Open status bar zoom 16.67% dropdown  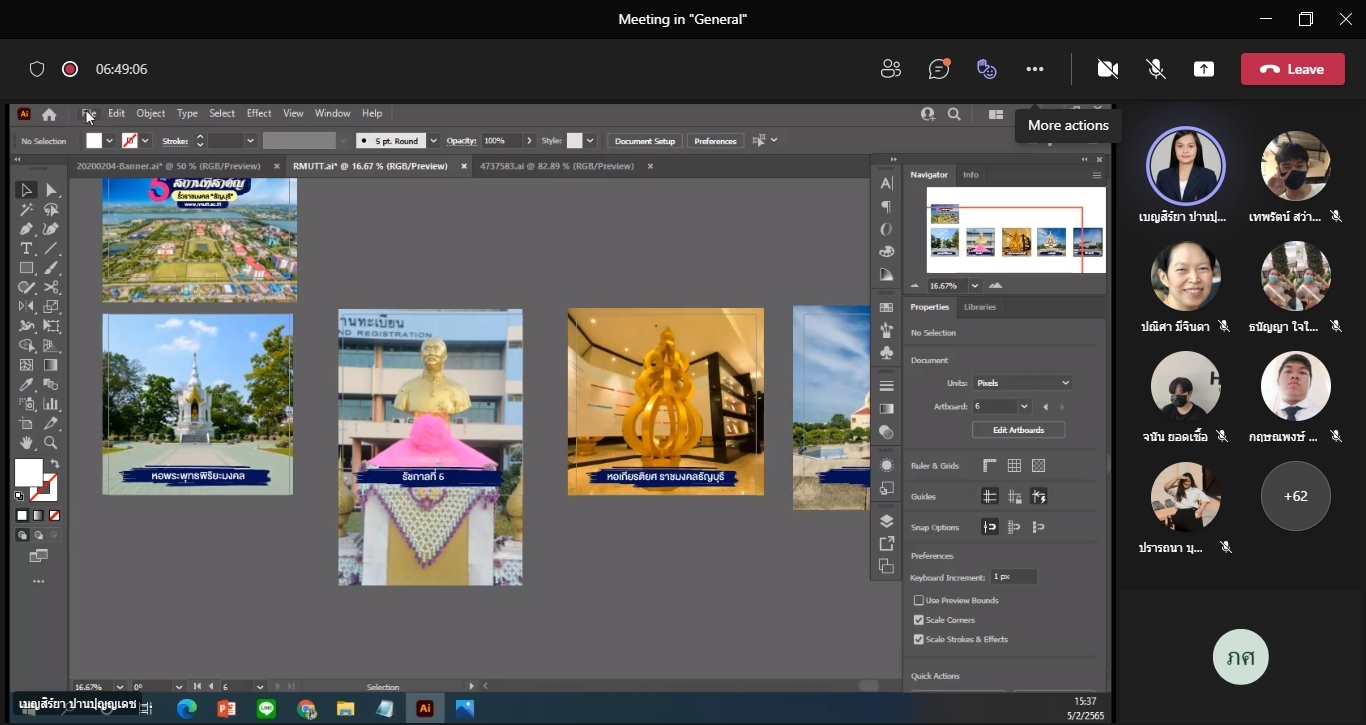pyautogui.click(x=119, y=687)
